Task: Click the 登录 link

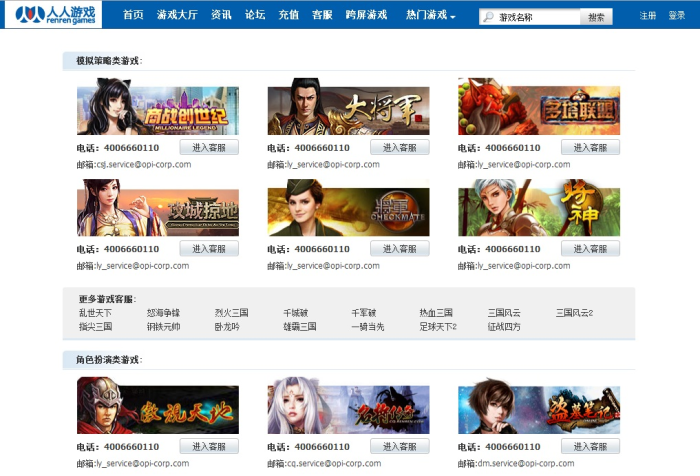Action: click(677, 16)
